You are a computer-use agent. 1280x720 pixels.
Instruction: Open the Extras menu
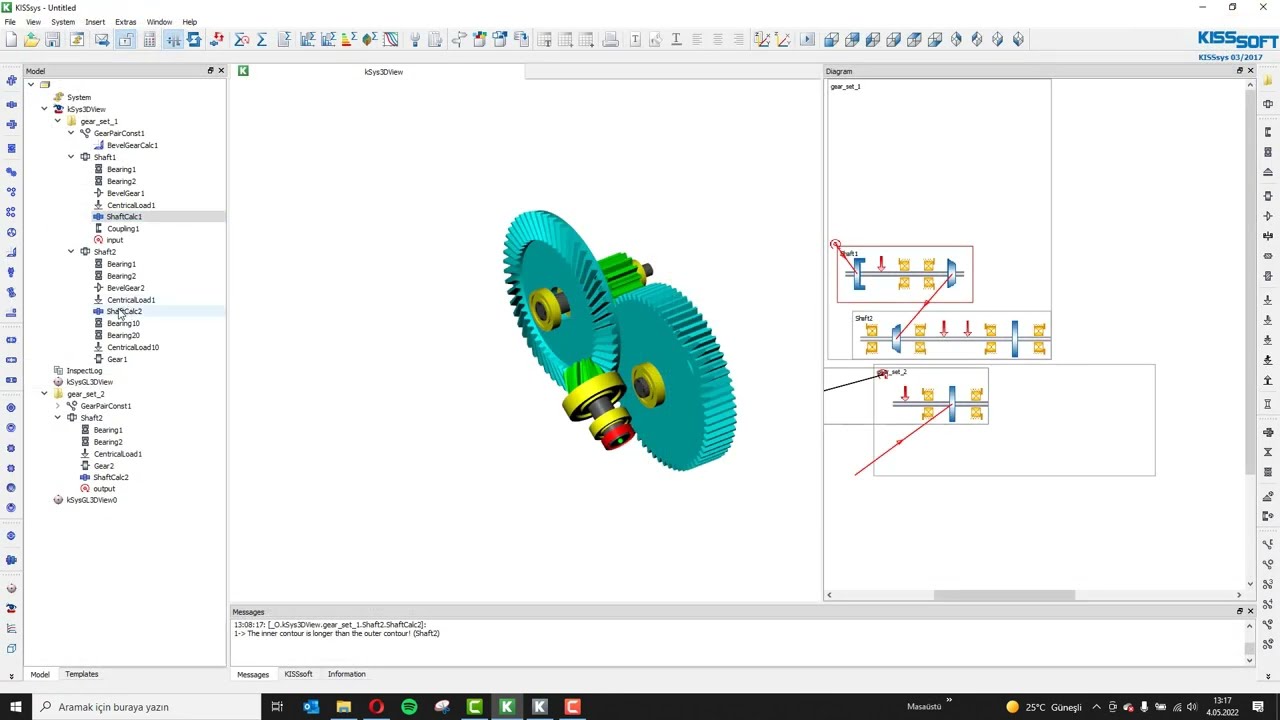tap(126, 22)
